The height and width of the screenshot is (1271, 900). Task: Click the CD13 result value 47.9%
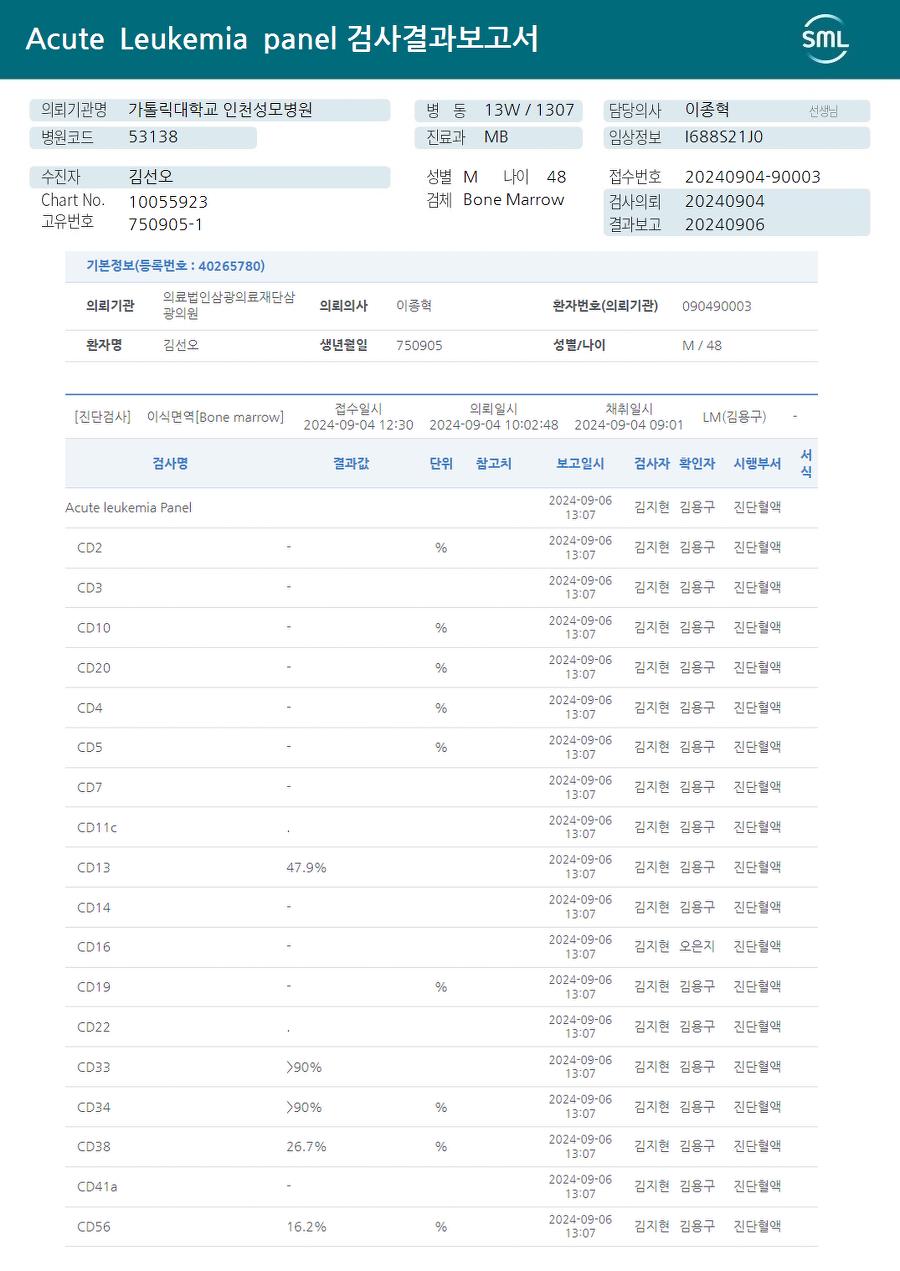tap(306, 867)
